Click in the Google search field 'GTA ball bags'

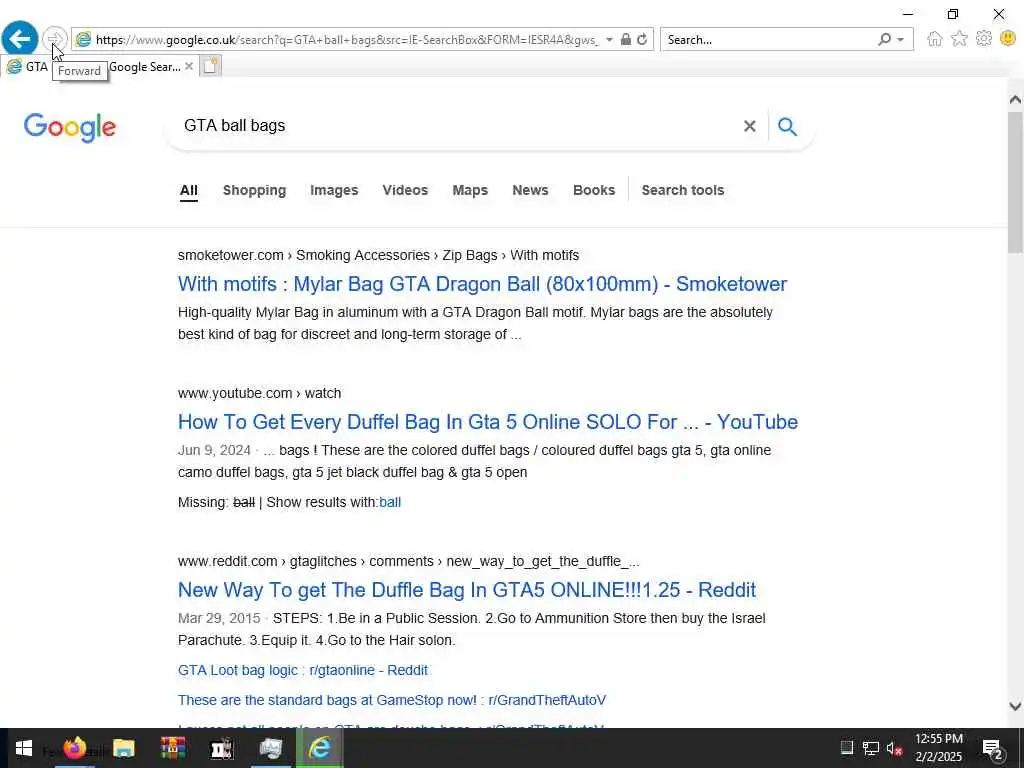457,125
